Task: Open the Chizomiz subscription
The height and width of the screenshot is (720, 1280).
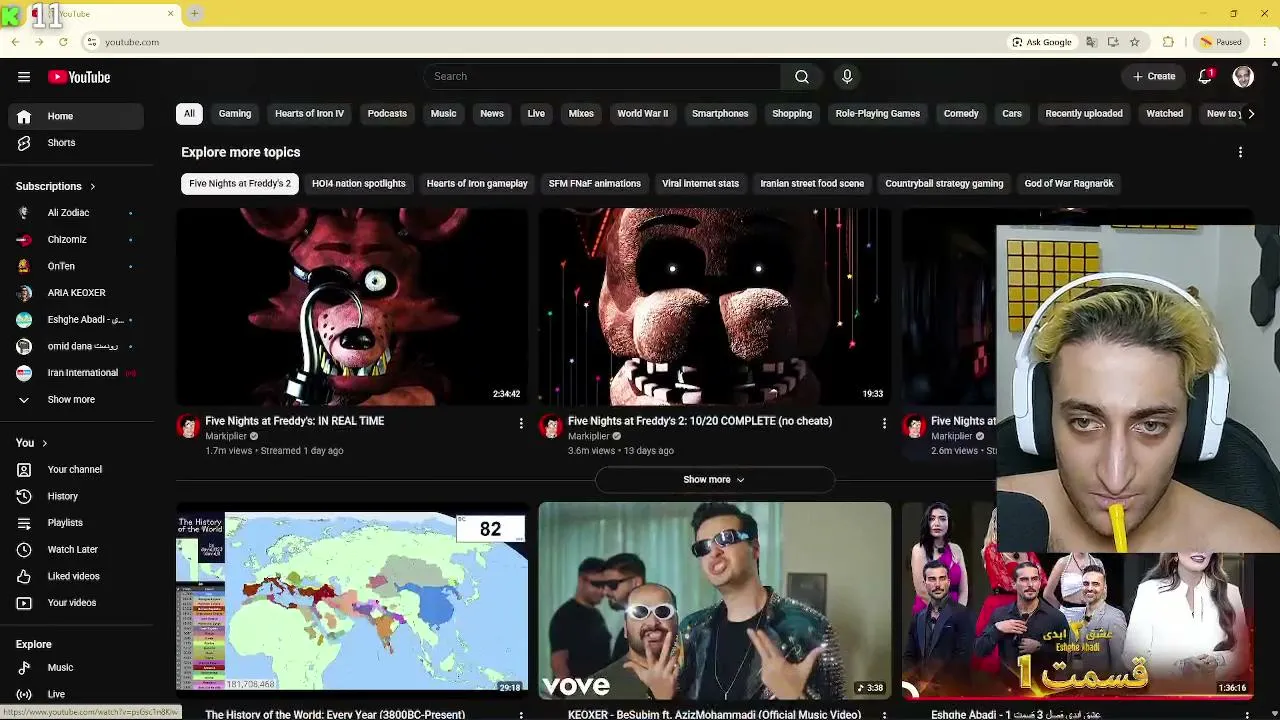Action: pos(75,240)
